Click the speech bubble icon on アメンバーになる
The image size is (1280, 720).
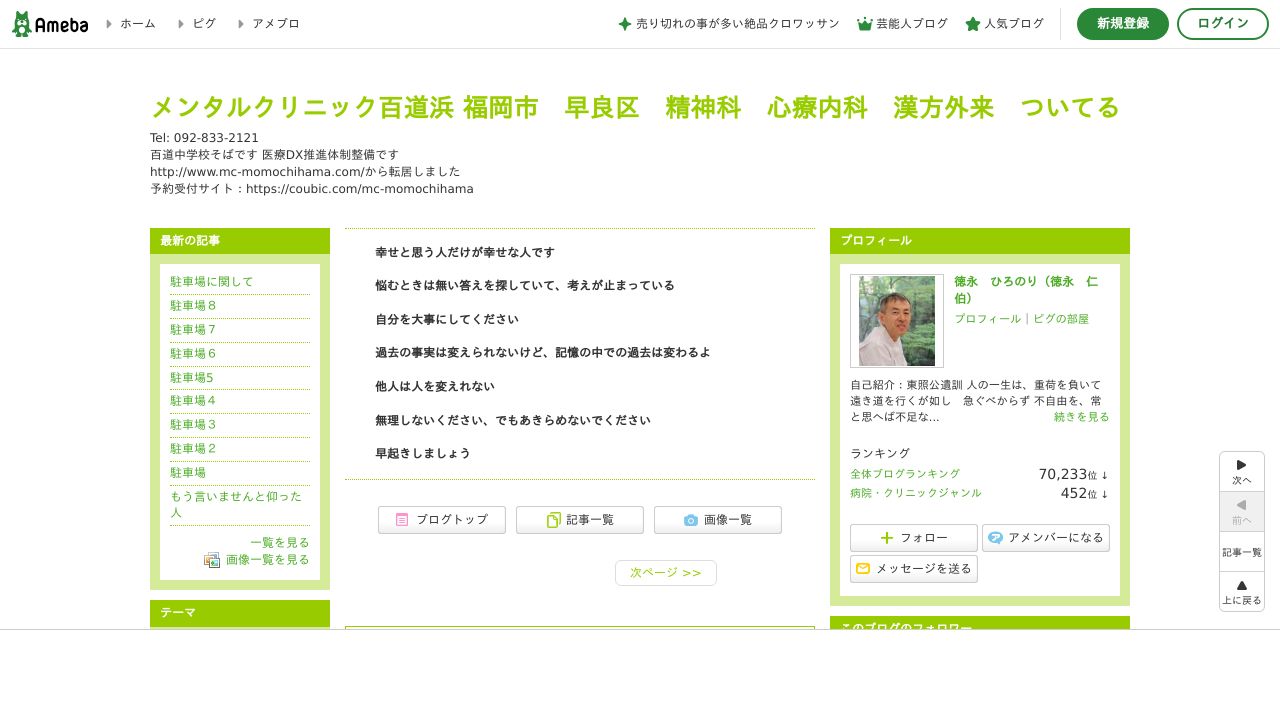click(996, 538)
